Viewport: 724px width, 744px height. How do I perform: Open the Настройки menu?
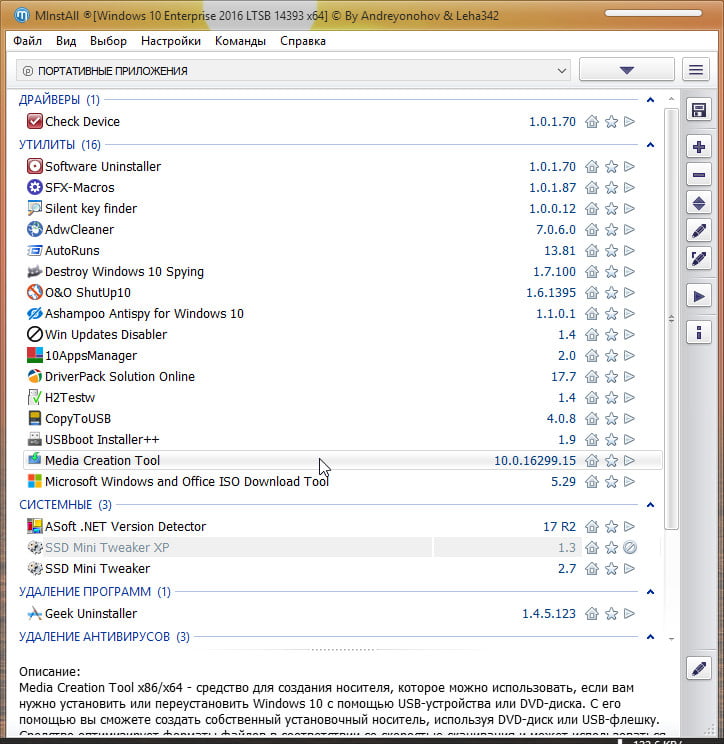pyautogui.click(x=170, y=41)
